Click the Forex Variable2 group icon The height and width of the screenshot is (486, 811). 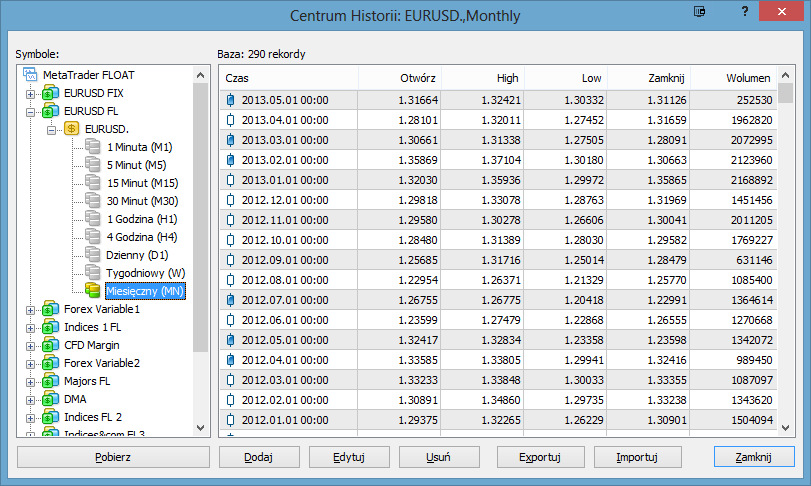click(x=50, y=363)
